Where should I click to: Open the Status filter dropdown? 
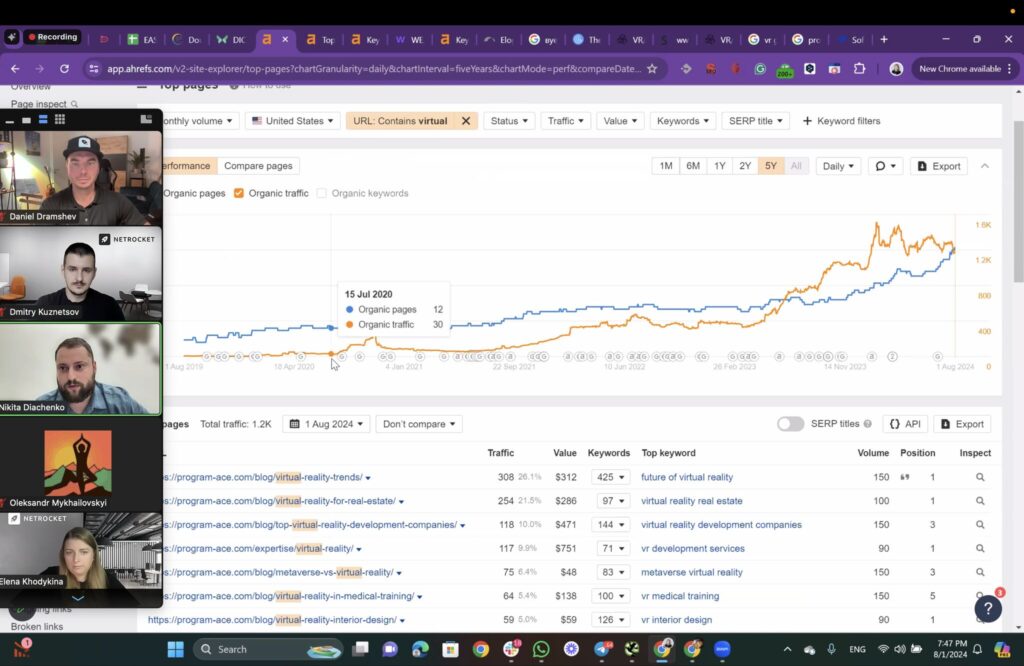click(x=509, y=120)
